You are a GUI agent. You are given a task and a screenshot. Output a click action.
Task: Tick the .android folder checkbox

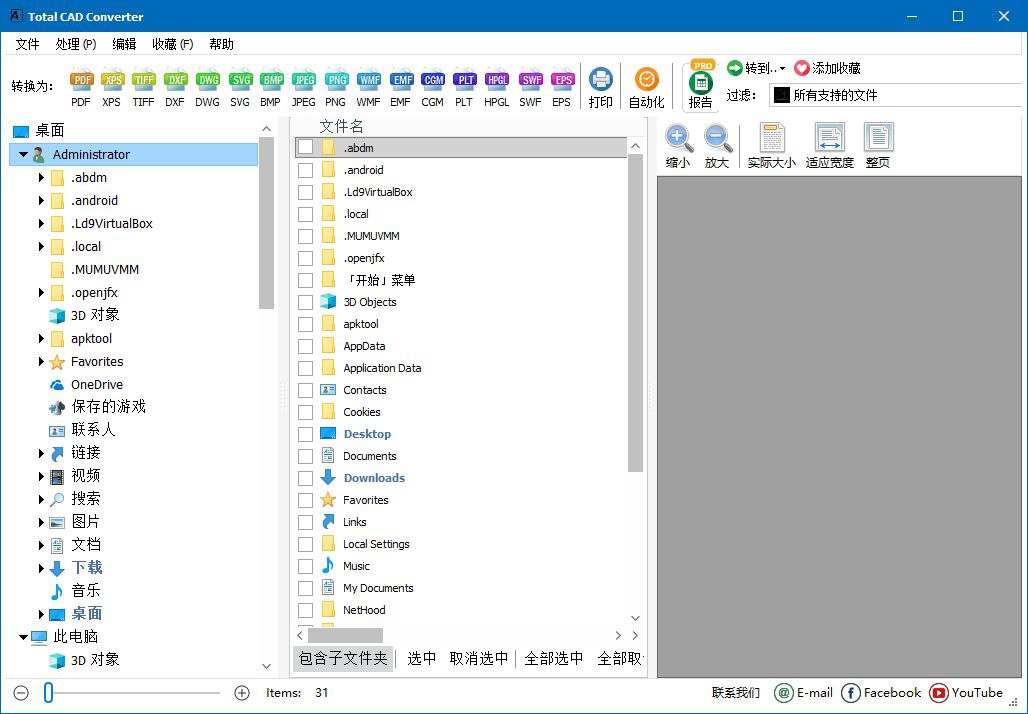tap(305, 169)
